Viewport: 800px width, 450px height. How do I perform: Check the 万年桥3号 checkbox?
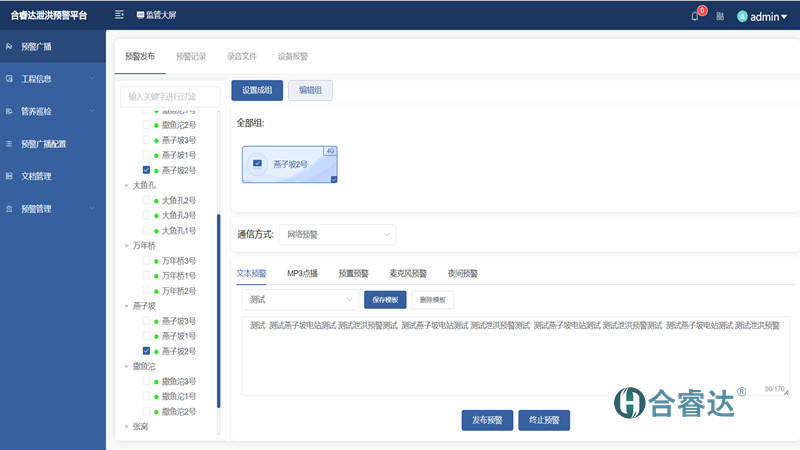tap(146, 261)
